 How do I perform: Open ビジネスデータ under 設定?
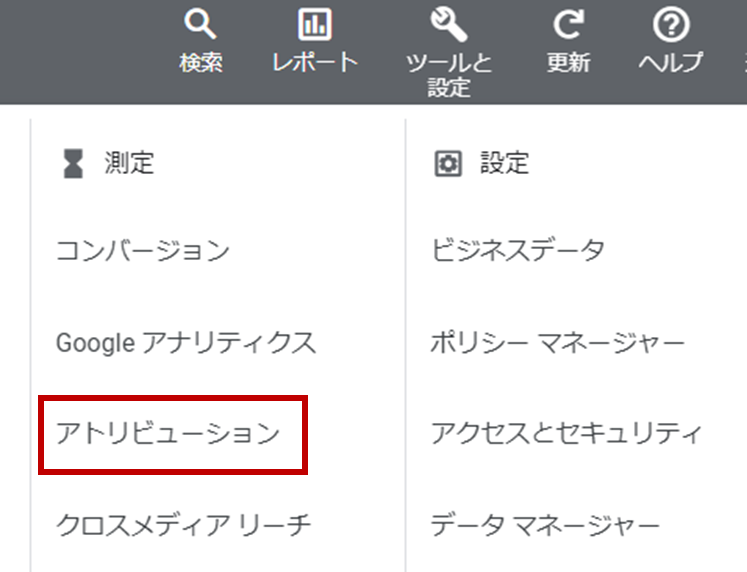tap(518, 251)
